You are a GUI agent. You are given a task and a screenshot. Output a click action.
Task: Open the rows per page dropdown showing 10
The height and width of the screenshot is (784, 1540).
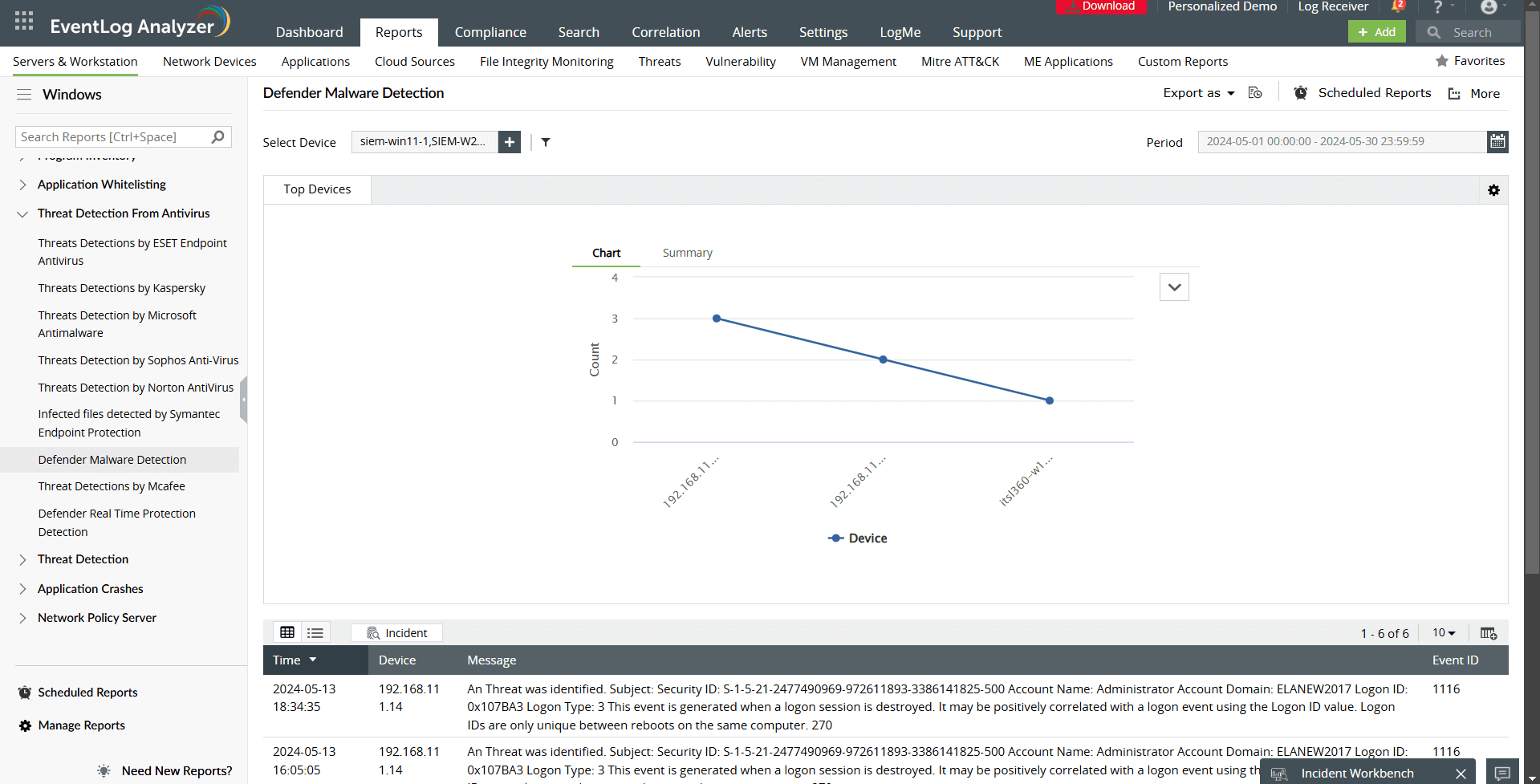[x=1443, y=632]
